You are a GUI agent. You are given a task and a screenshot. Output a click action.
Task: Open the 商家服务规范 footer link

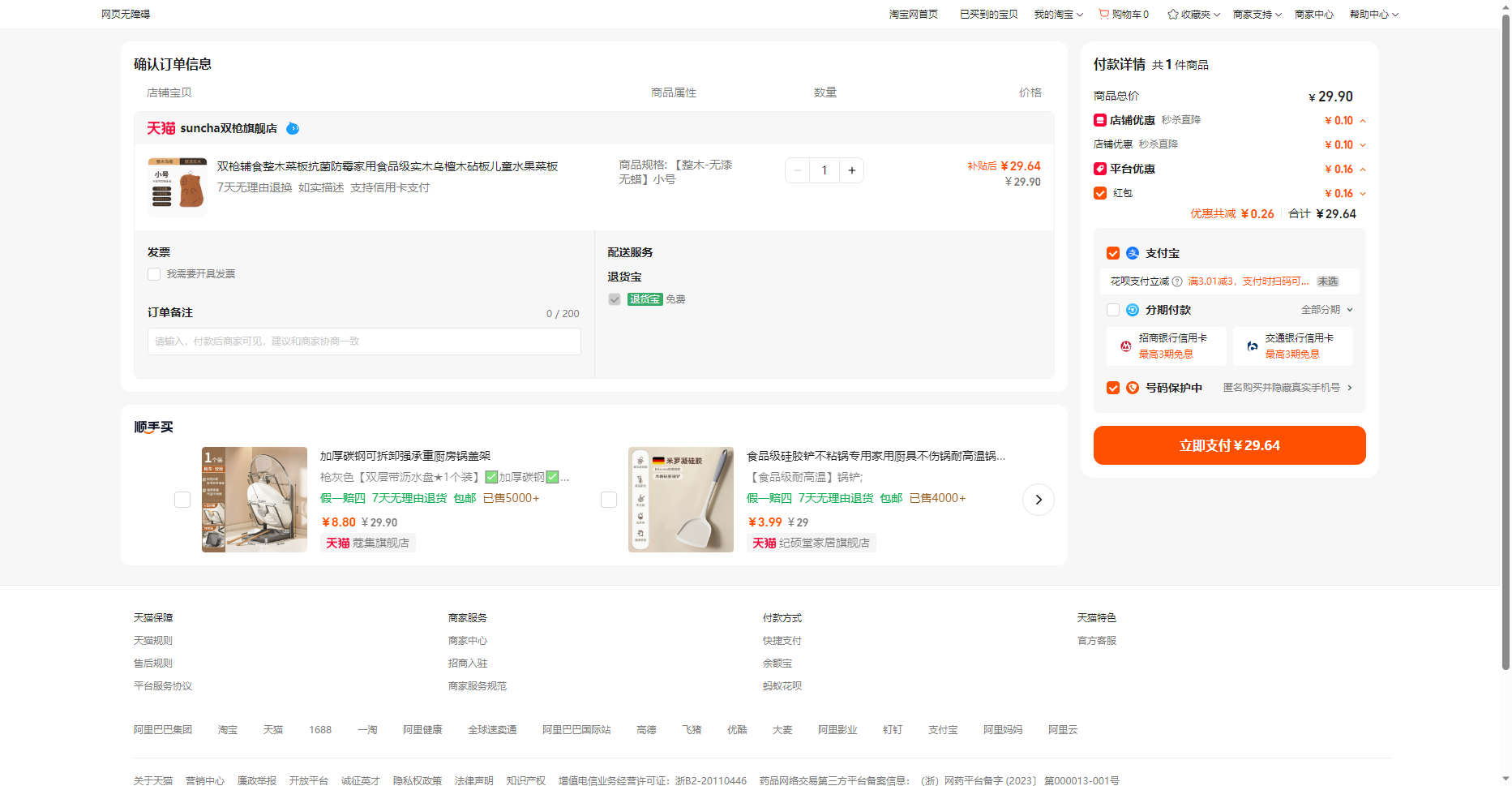point(478,686)
